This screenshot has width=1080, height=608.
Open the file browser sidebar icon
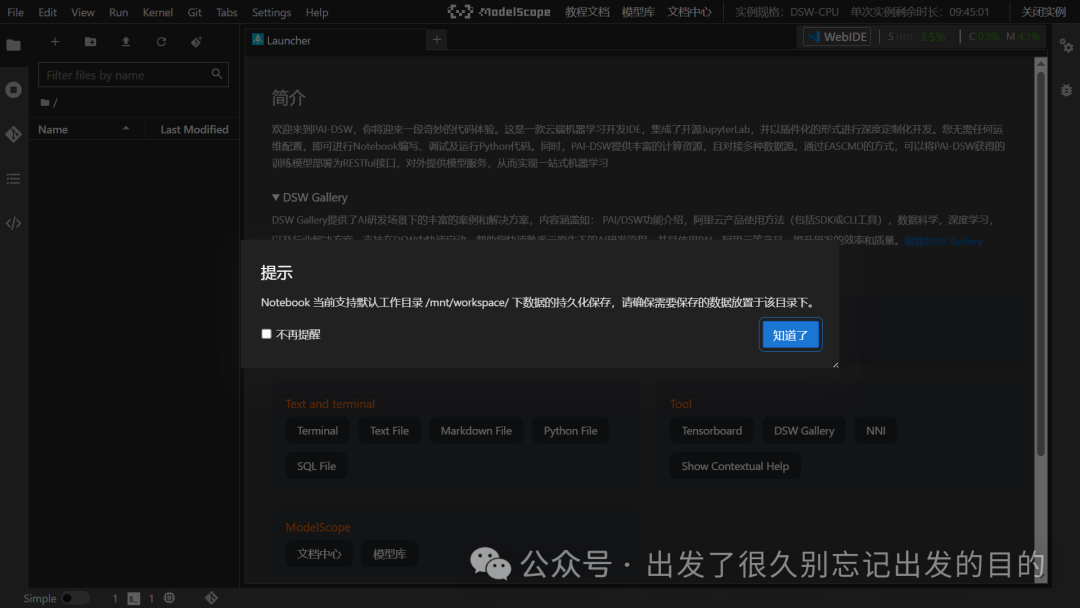[13, 44]
